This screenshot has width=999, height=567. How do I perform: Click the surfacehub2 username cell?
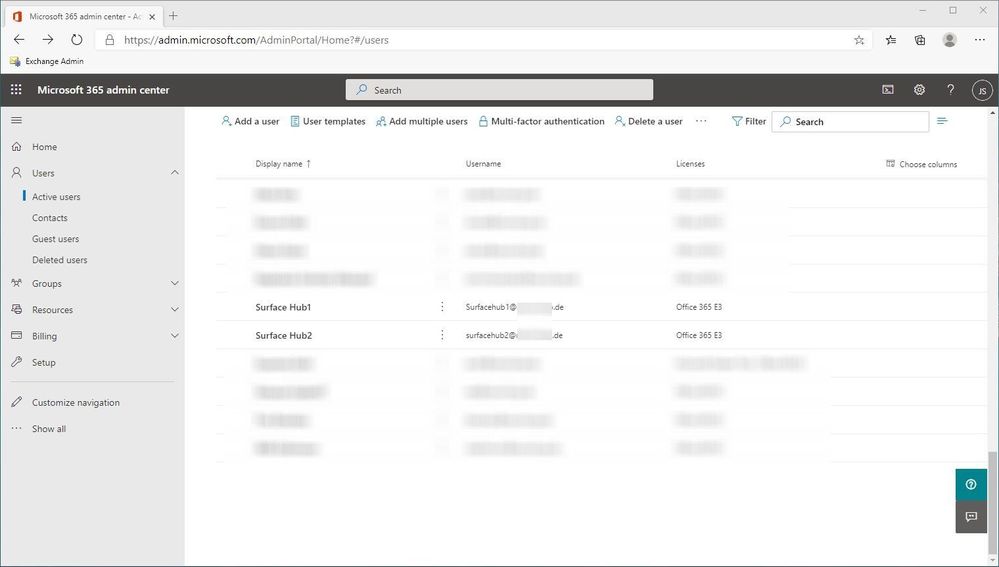tap(514, 335)
